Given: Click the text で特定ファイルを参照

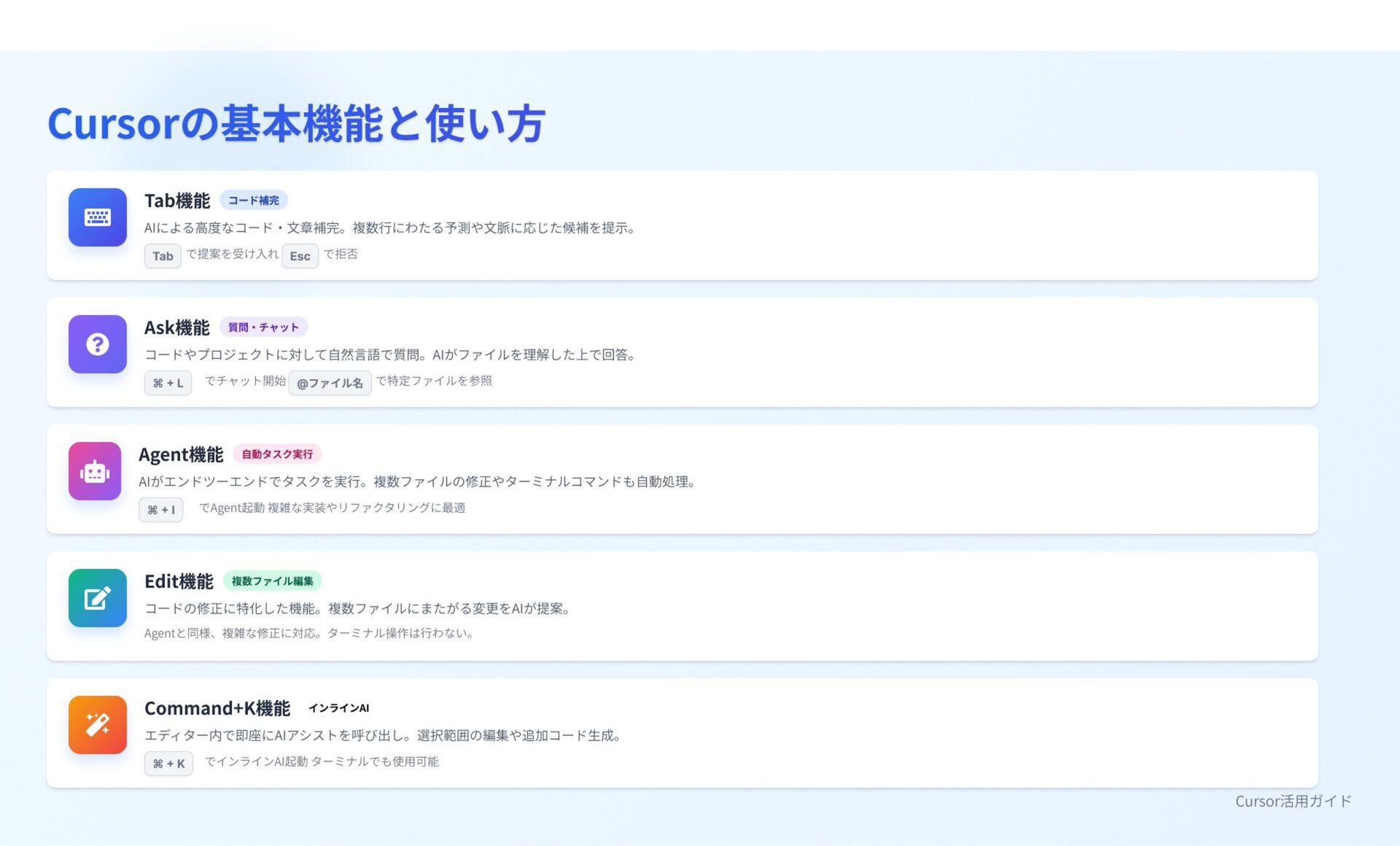Looking at the screenshot, I should point(434,381).
